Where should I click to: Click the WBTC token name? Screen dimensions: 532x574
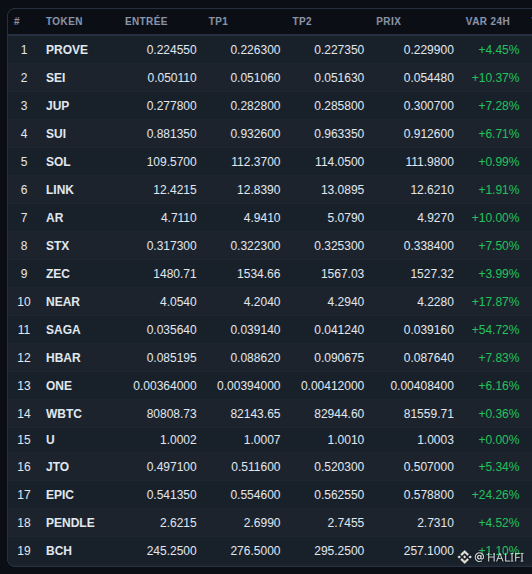pyautogui.click(x=64, y=414)
